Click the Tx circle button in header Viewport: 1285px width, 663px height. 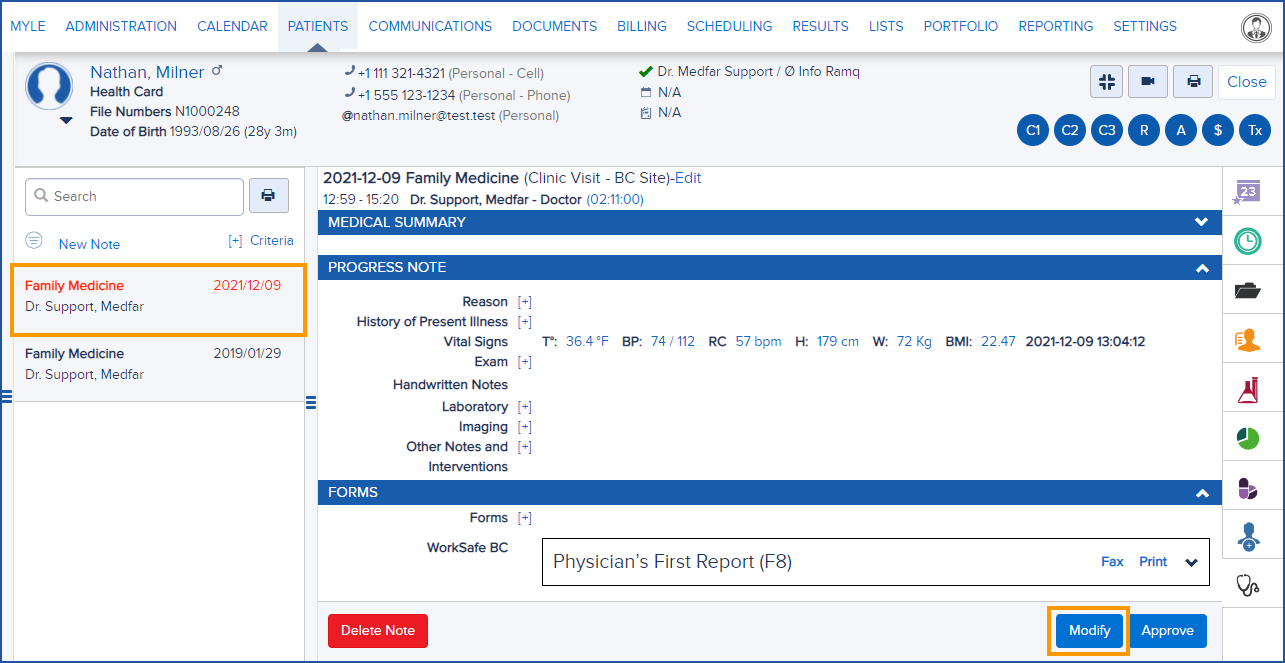tap(1255, 130)
